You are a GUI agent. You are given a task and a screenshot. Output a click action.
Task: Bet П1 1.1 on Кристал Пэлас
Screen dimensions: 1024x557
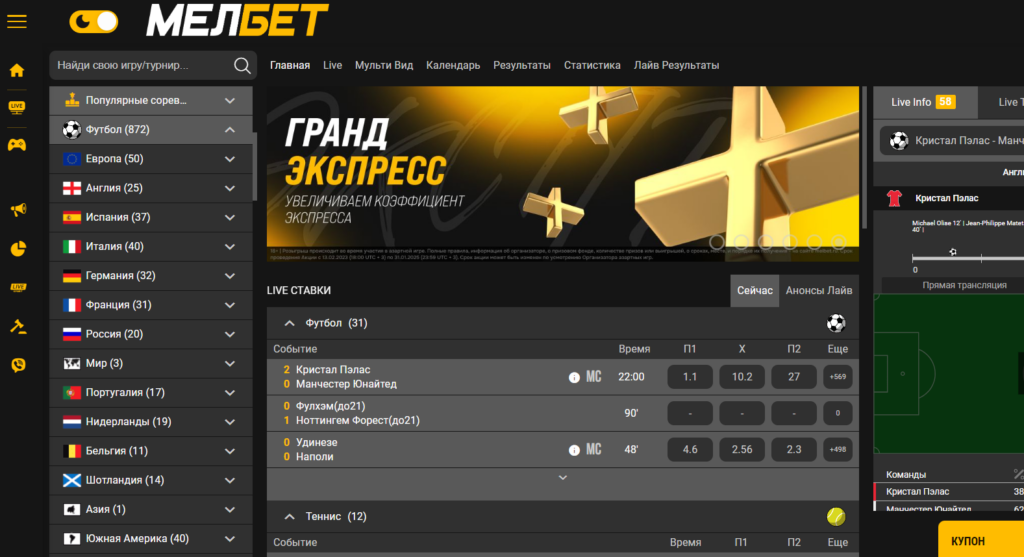click(x=690, y=377)
